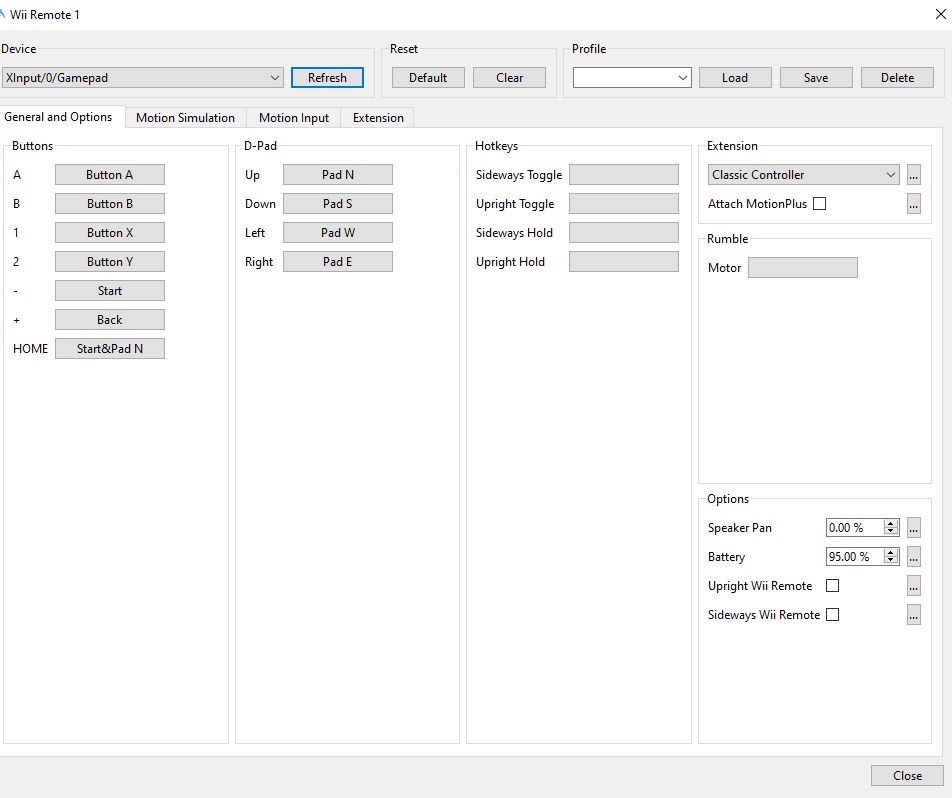Remap D-Pad Right bound to Pad E

(338, 262)
